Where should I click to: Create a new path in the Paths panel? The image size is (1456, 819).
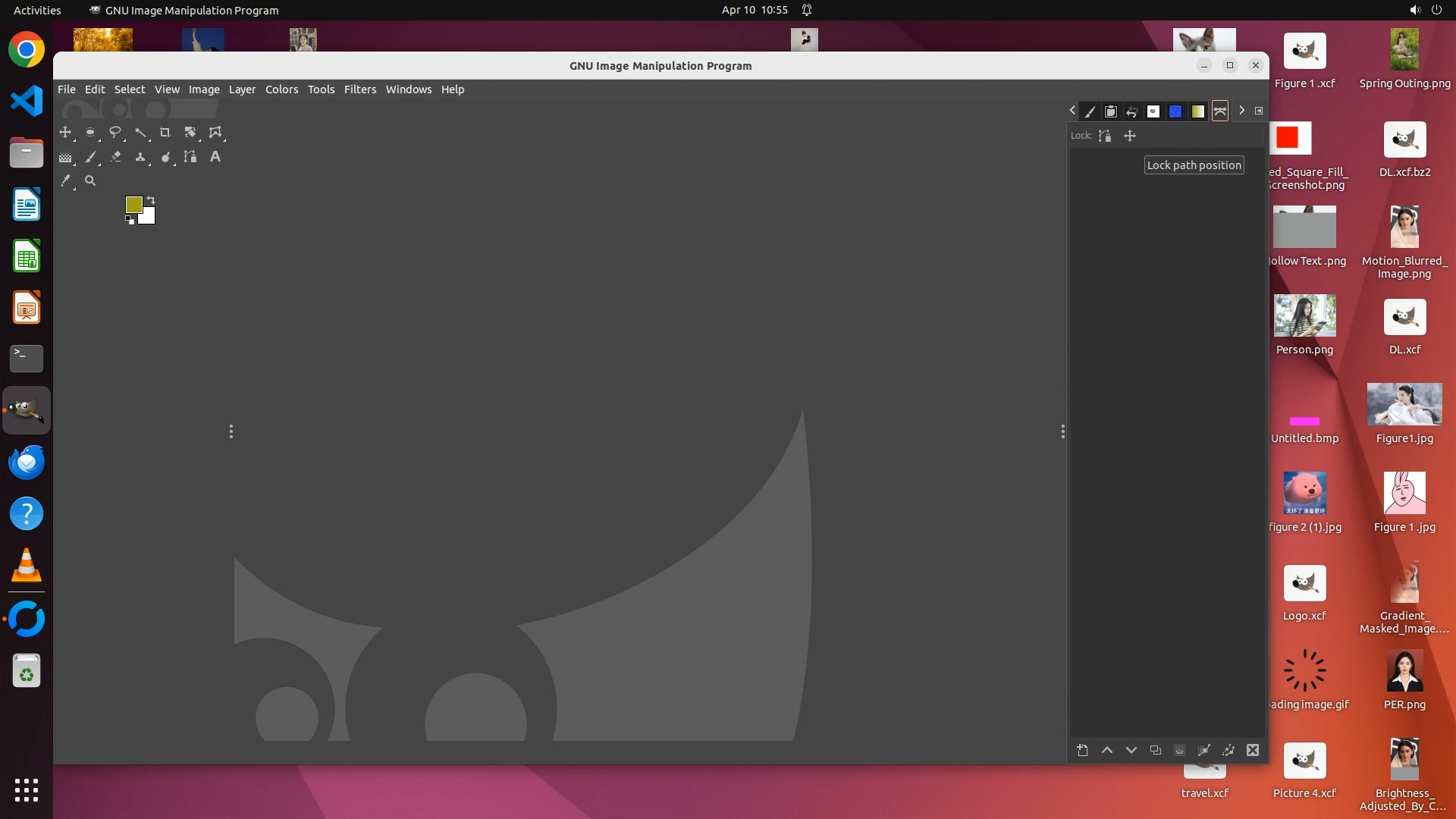coord(1082,750)
